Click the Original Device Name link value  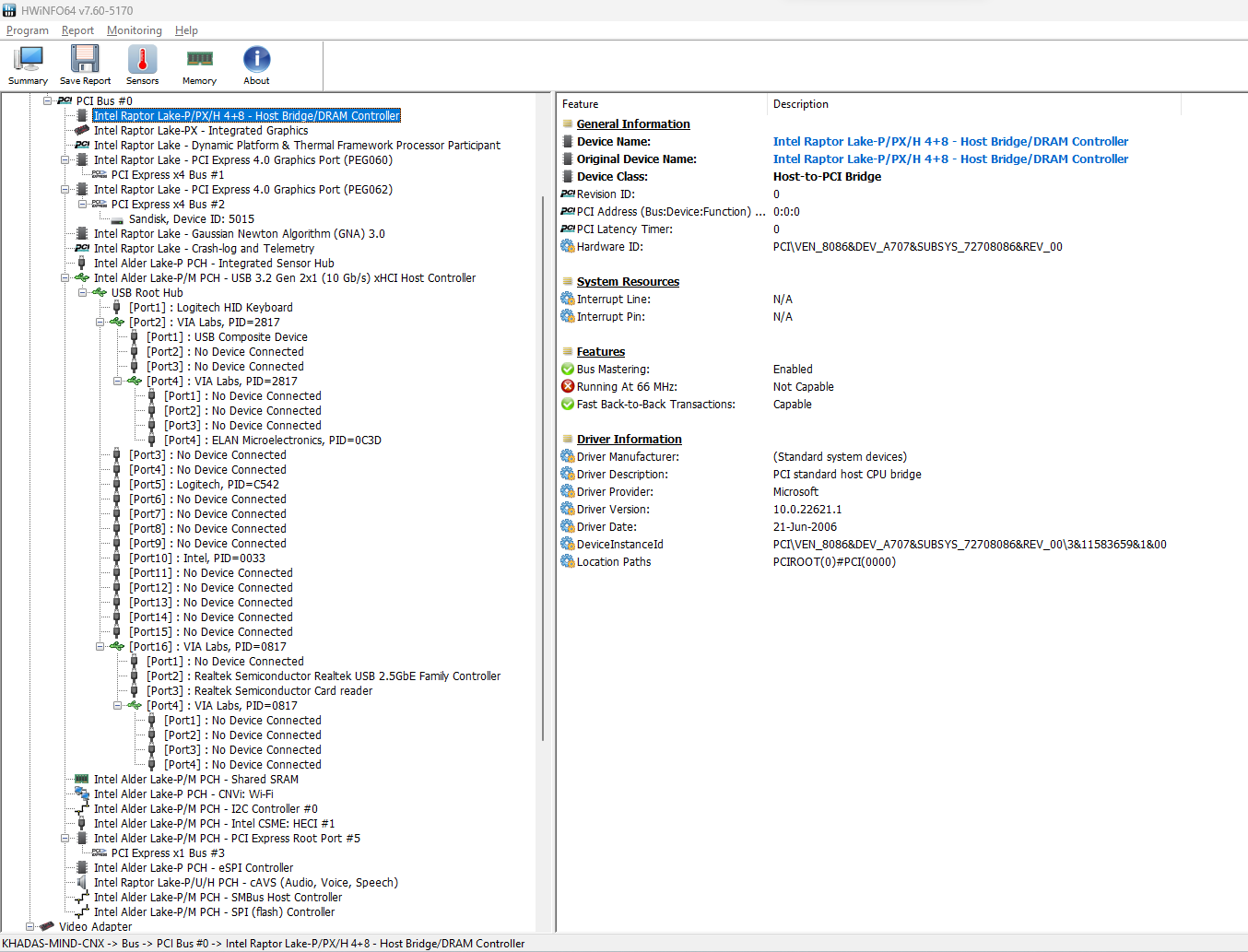pyautogui.click(x=950, y=159)
